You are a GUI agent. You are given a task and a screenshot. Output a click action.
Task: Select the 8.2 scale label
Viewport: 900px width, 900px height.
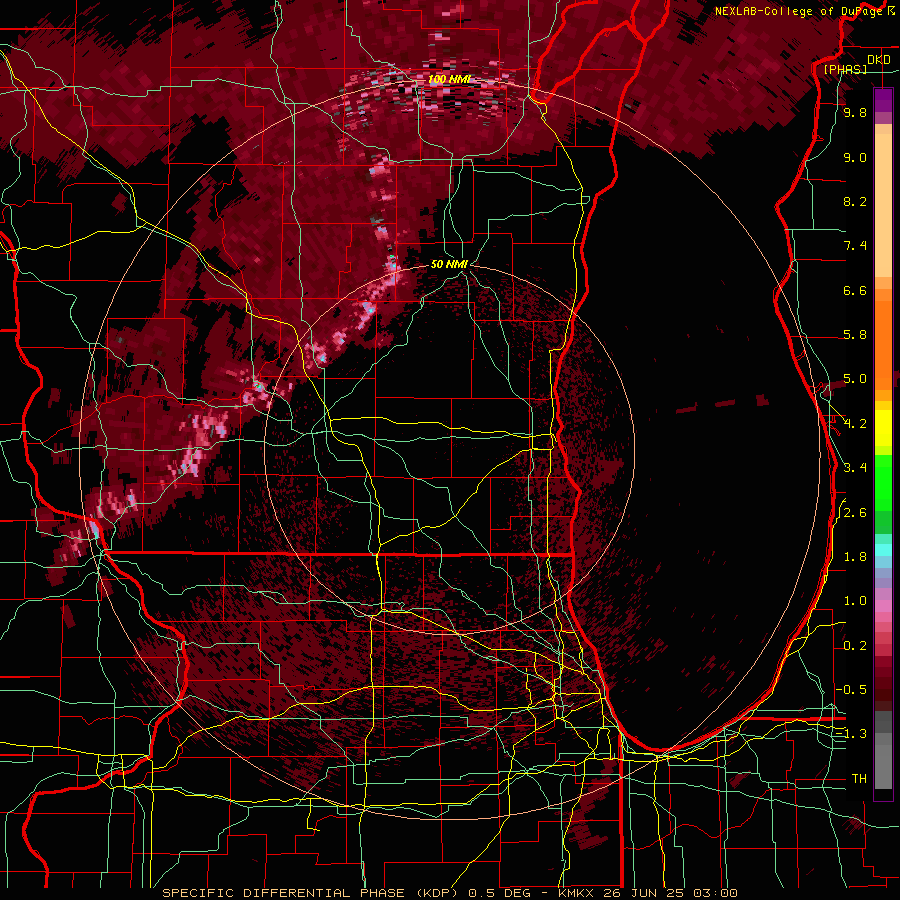click(855, 201)
